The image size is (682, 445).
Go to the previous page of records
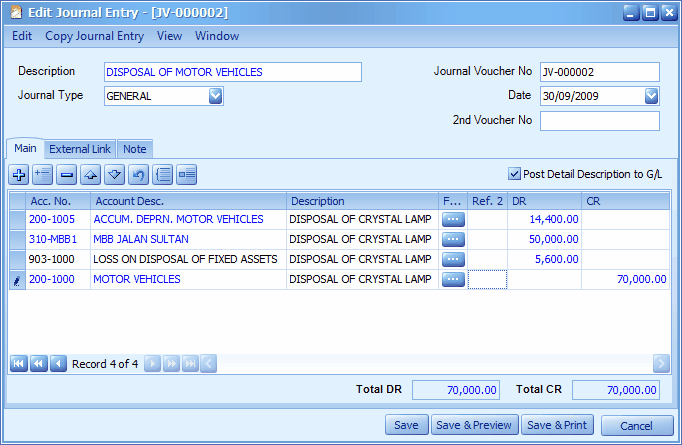pos(38,363)
